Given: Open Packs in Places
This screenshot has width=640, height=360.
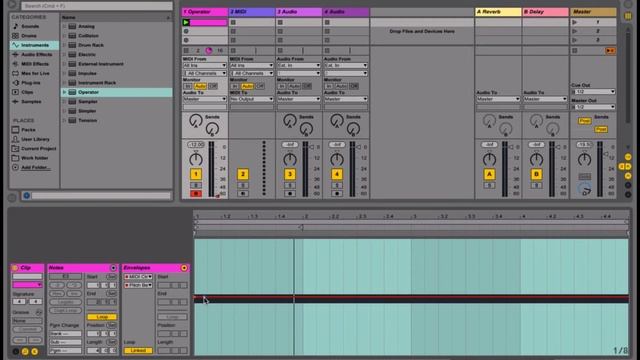Looking at the screenshot, I should pos(28,129).
